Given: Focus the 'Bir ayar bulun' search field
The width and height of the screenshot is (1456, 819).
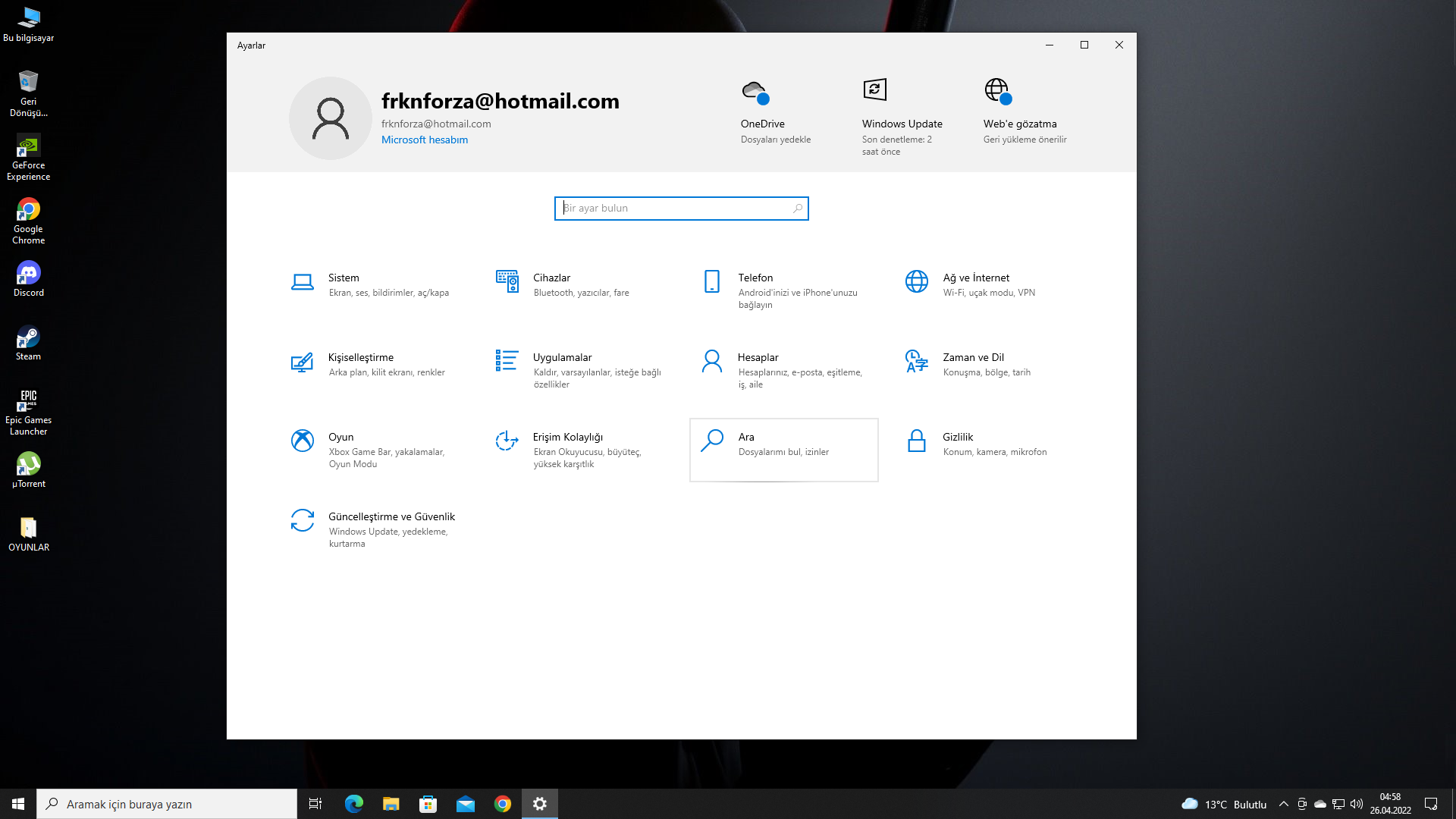Looking at the screenshot, I should pos(682,209).
